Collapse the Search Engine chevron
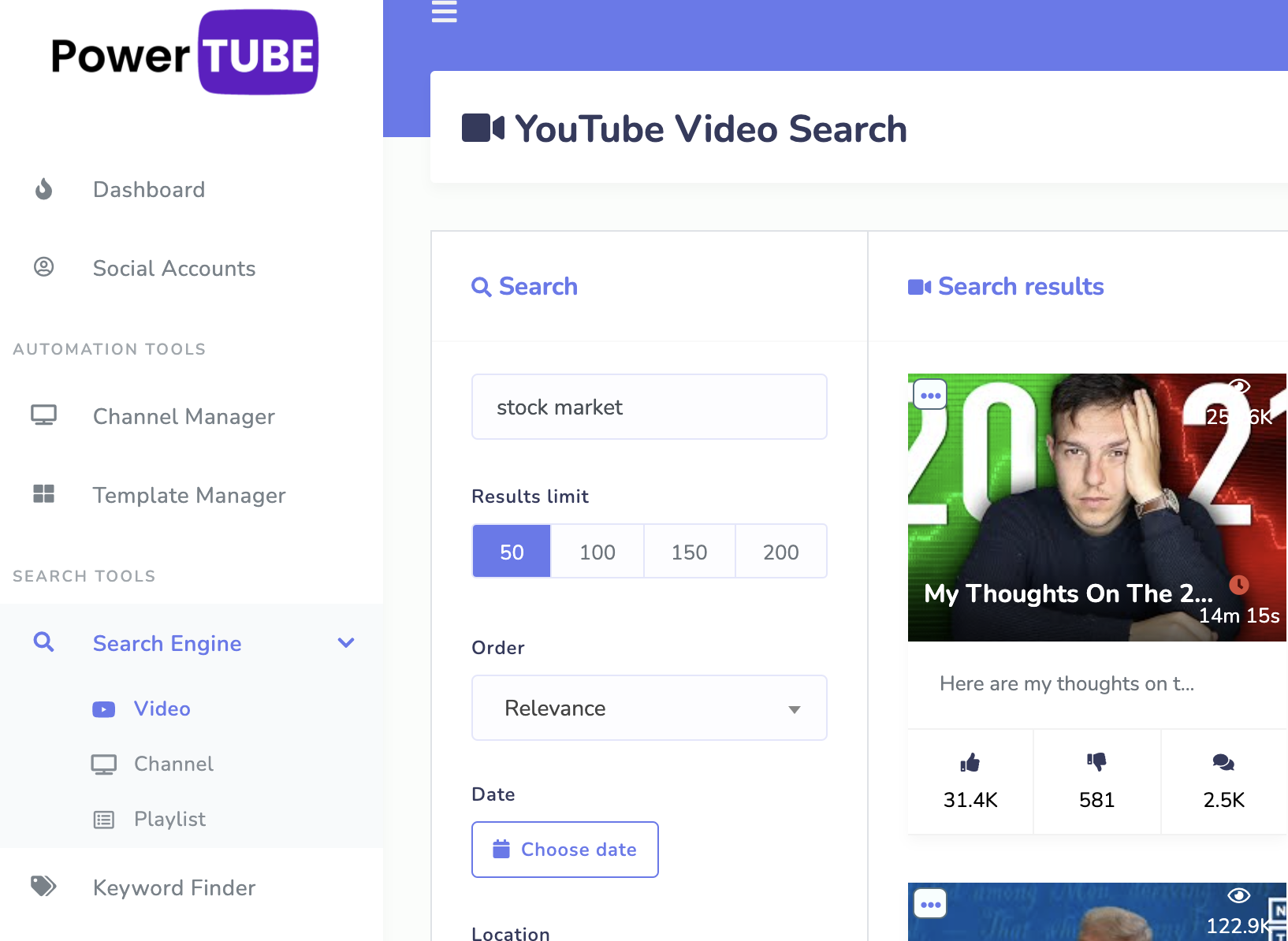 346,642
